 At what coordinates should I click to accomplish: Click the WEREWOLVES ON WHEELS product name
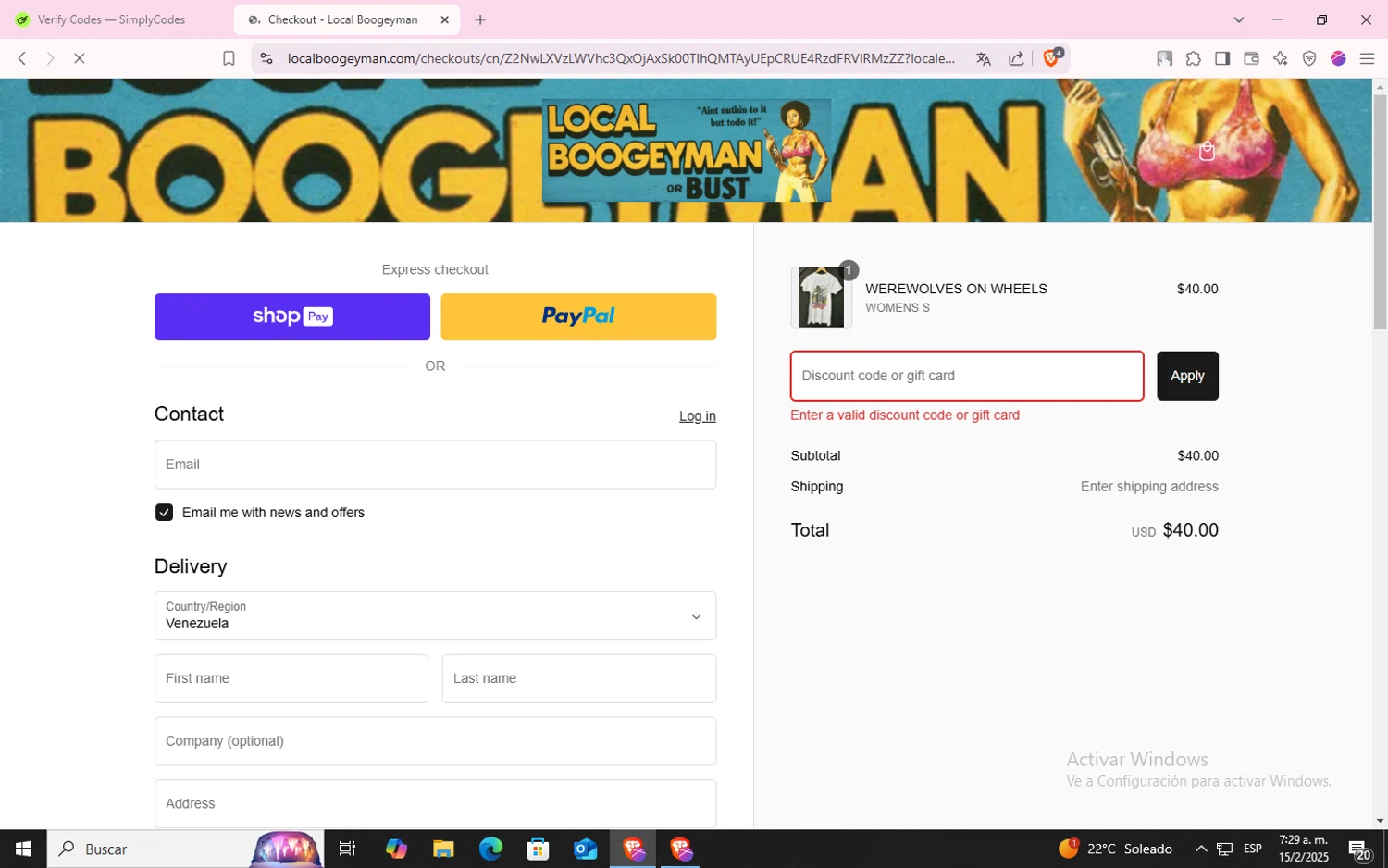pyautogui.click(x=956, y=289)
